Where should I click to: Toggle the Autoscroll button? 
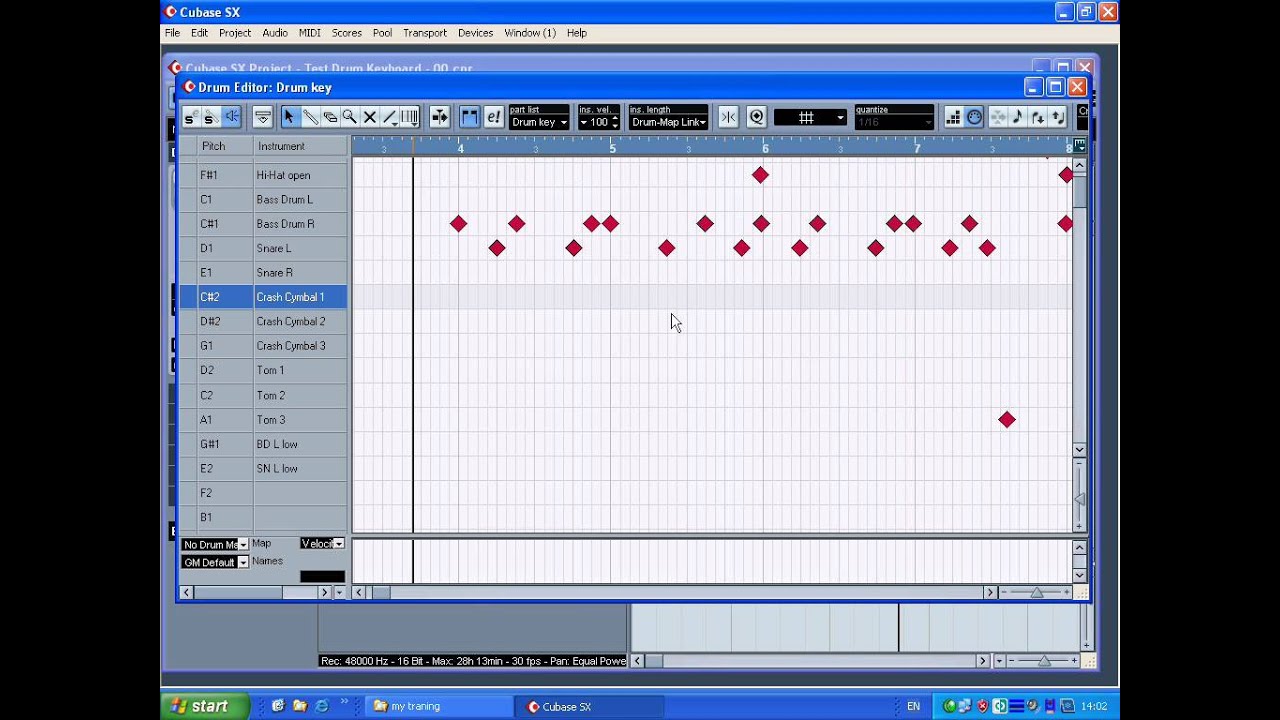tap(439, 118)
